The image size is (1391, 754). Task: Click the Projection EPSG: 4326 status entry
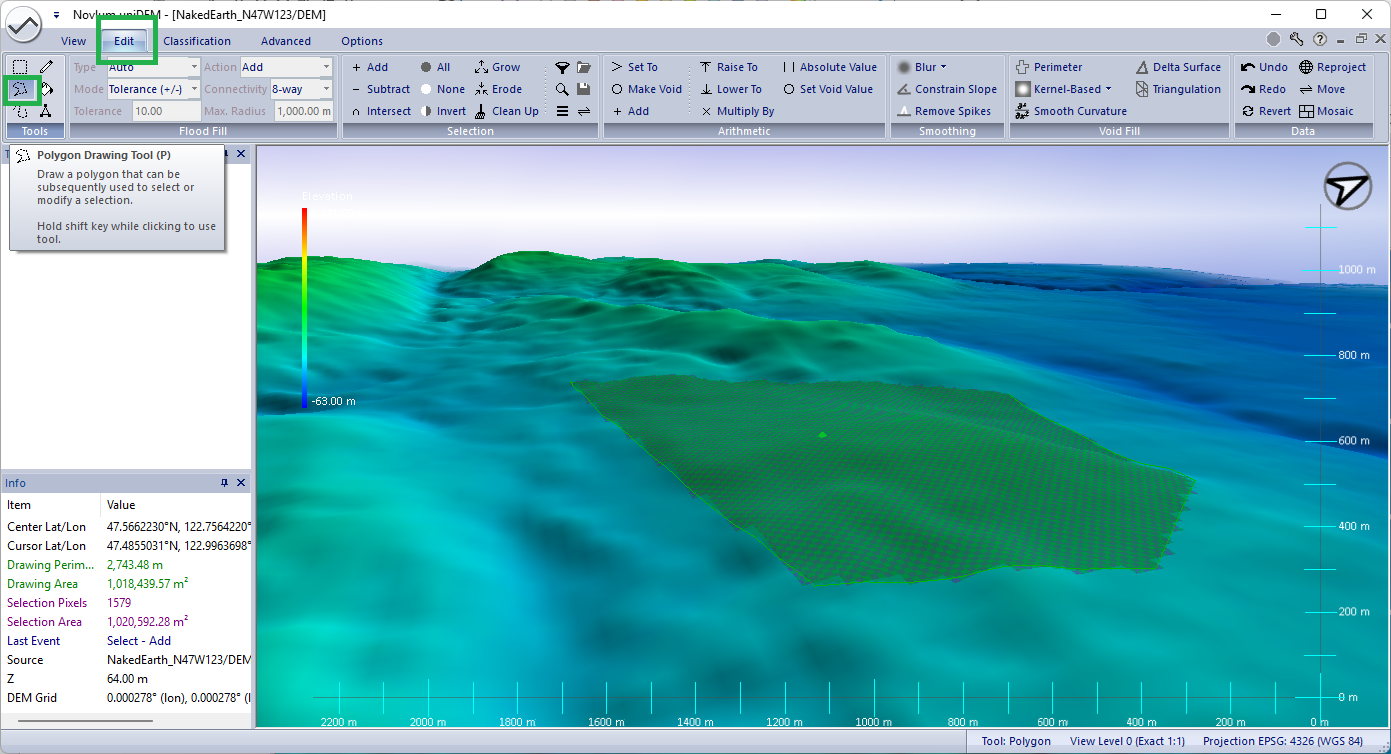pos(1283,741)
